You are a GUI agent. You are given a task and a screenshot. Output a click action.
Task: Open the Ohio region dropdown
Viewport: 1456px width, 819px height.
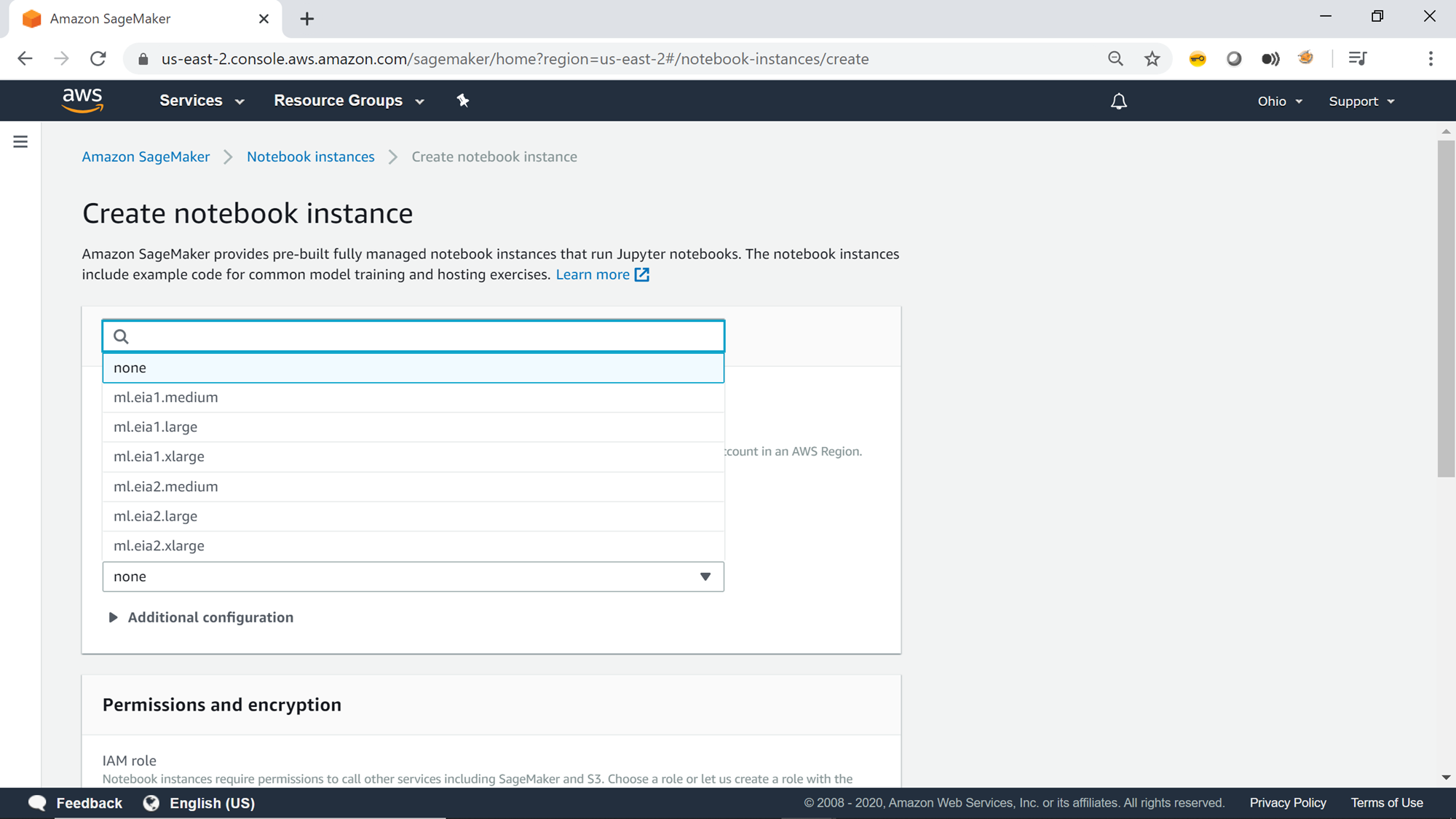pos(1279,101)
